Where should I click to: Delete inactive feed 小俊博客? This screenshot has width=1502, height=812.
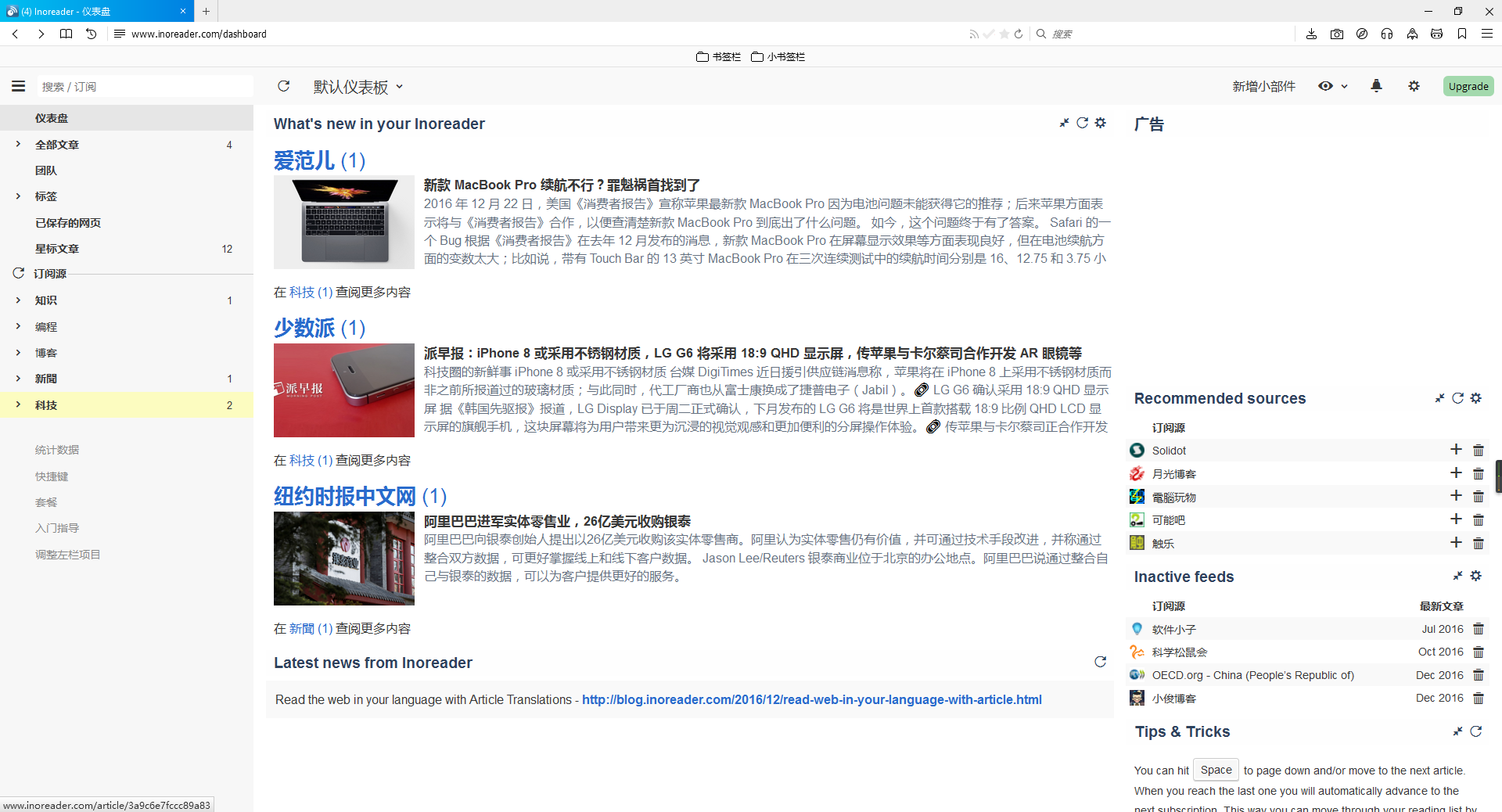pyautogui.click(x=1479, y=698)
